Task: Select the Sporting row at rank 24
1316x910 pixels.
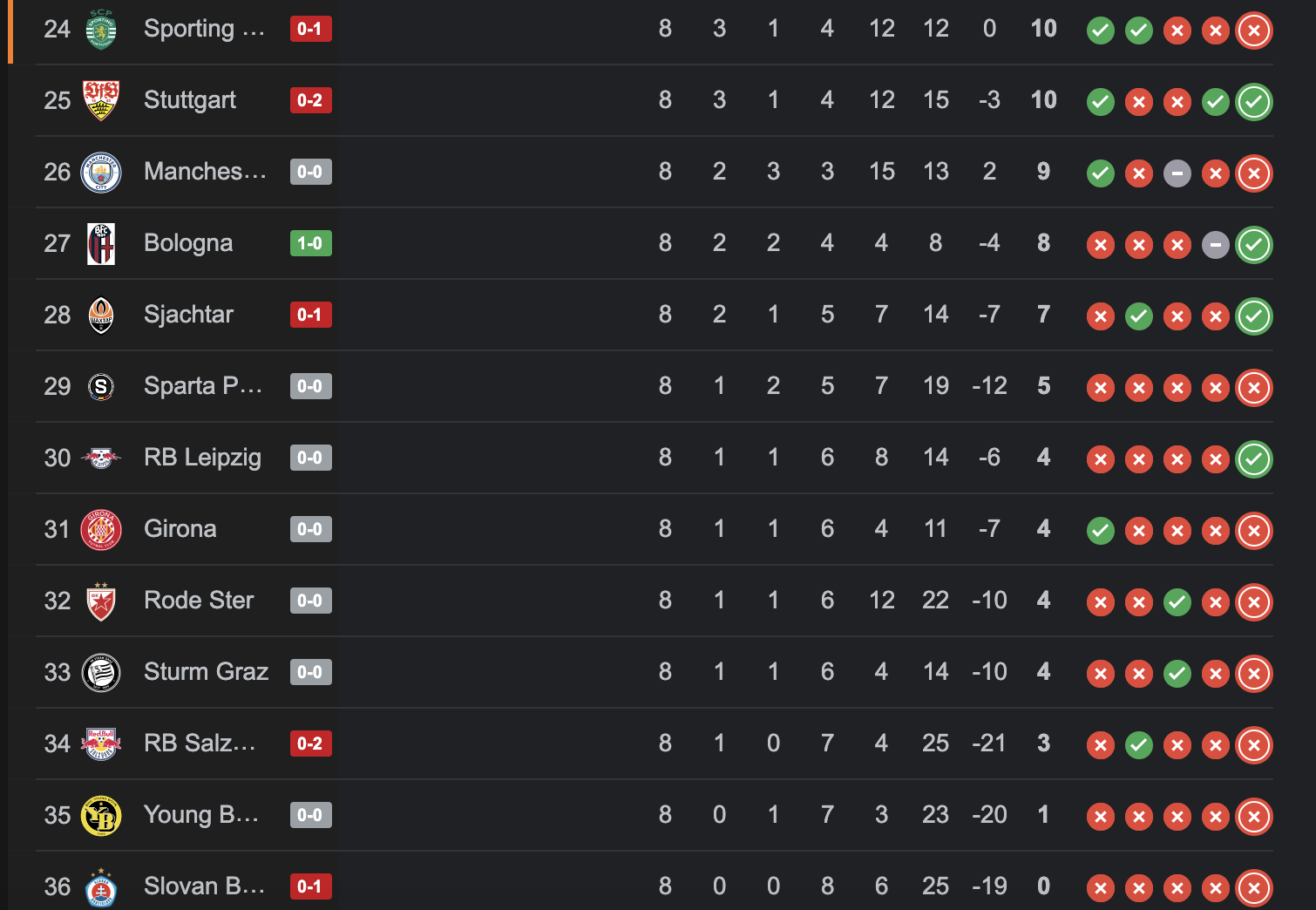Action: 655,30
